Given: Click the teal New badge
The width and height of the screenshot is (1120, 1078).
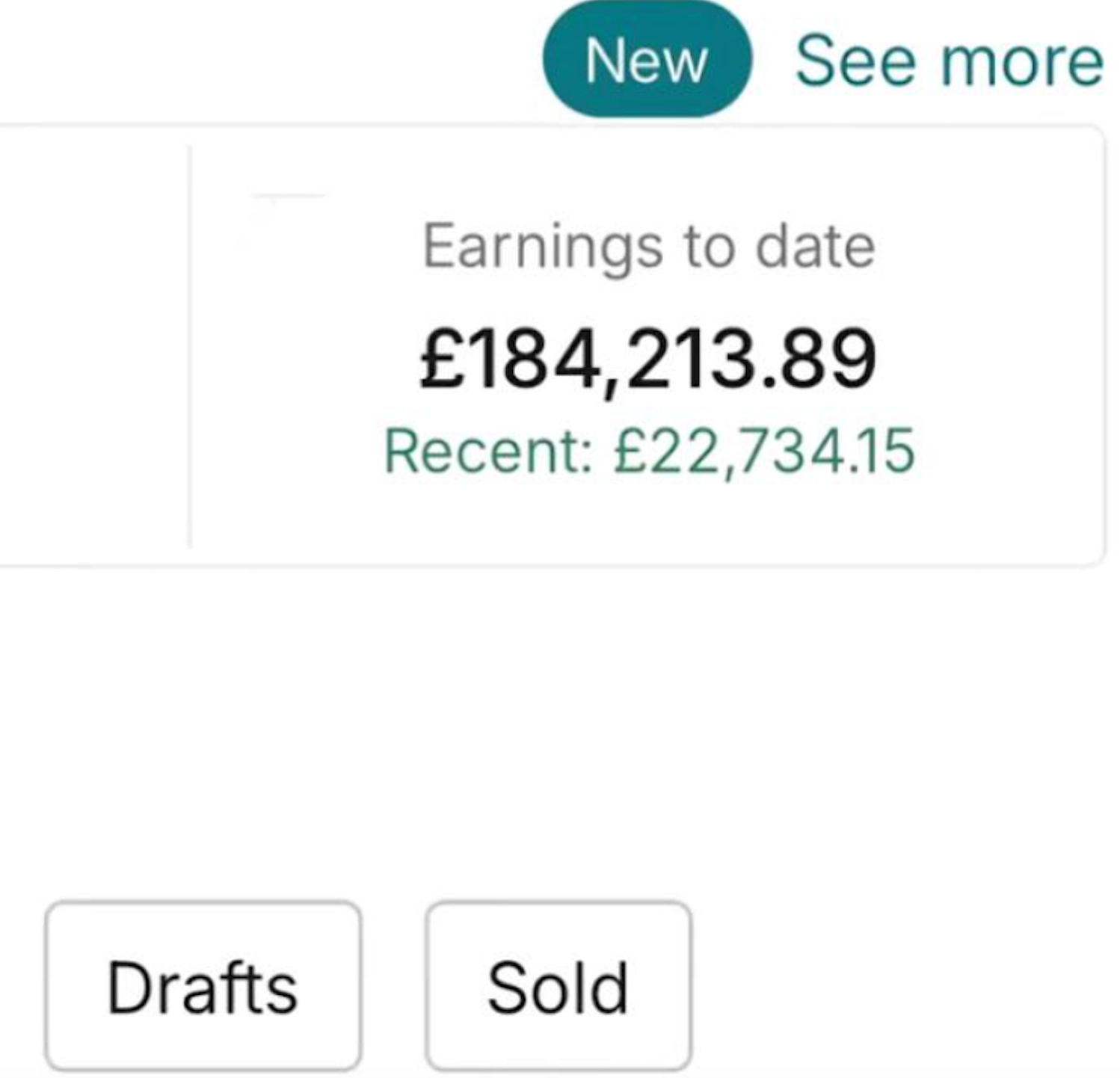Looking at the screenshot, I should (646, 61).
